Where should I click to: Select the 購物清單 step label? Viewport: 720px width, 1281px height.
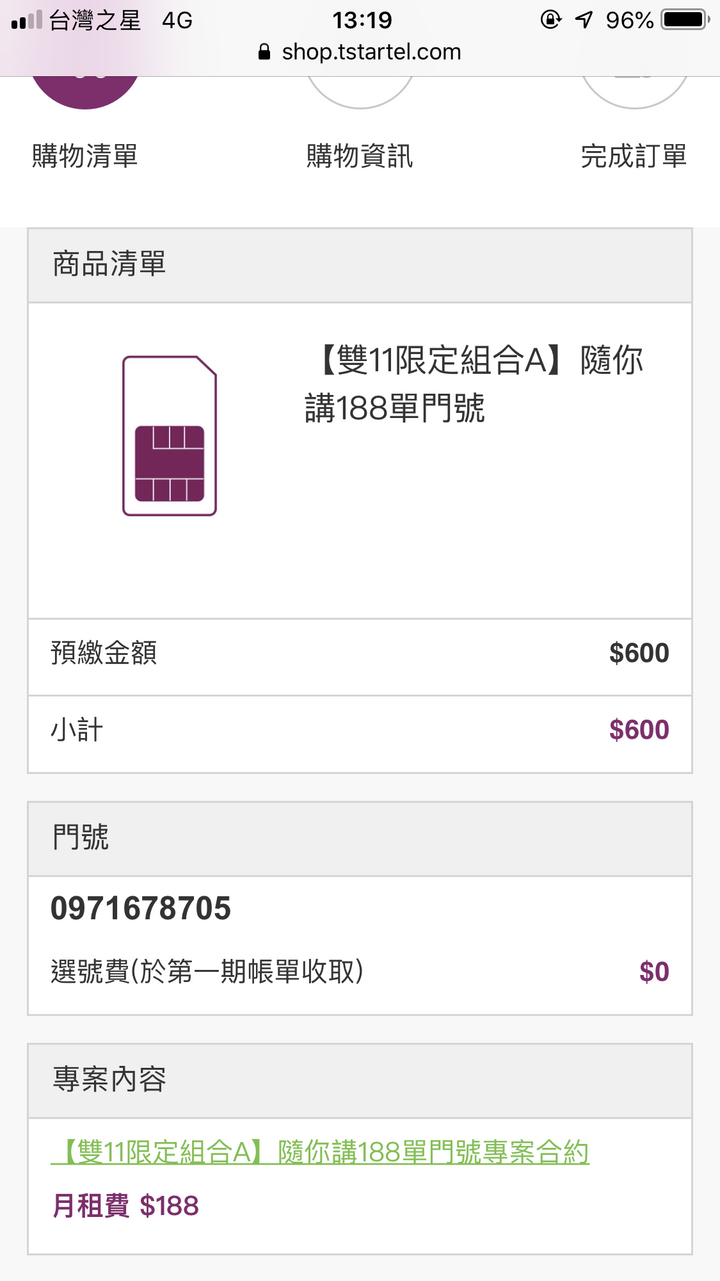coord(85,156)
